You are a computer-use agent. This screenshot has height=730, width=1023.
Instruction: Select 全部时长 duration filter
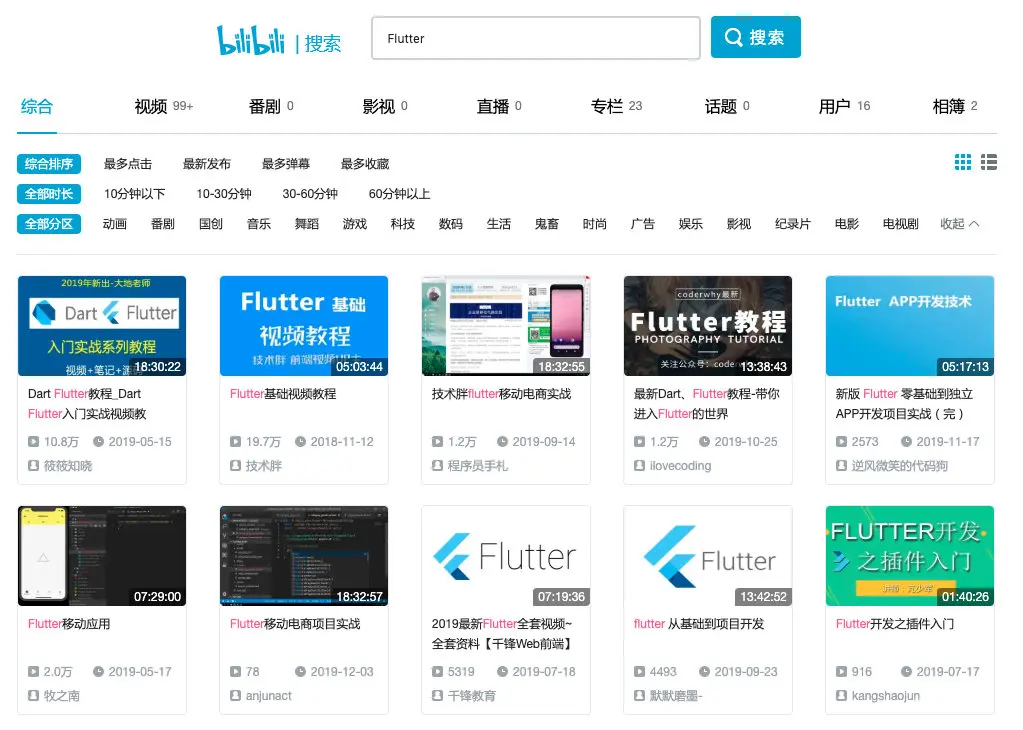point(49,194)
